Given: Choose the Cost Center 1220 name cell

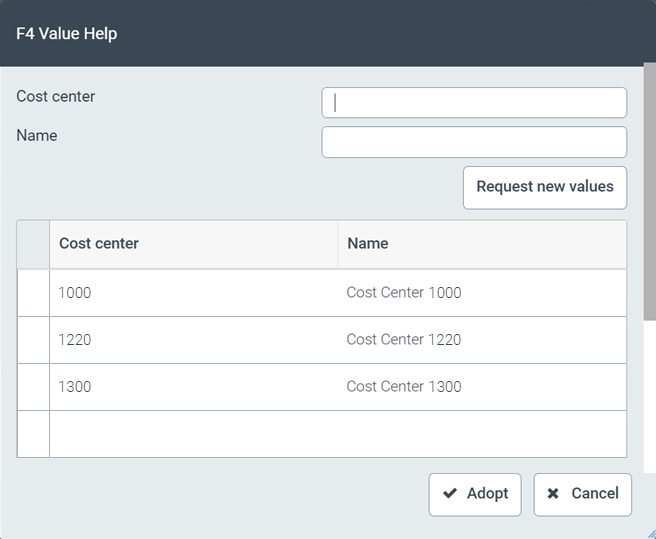Looking at the screenshot, I should point(404,340).
